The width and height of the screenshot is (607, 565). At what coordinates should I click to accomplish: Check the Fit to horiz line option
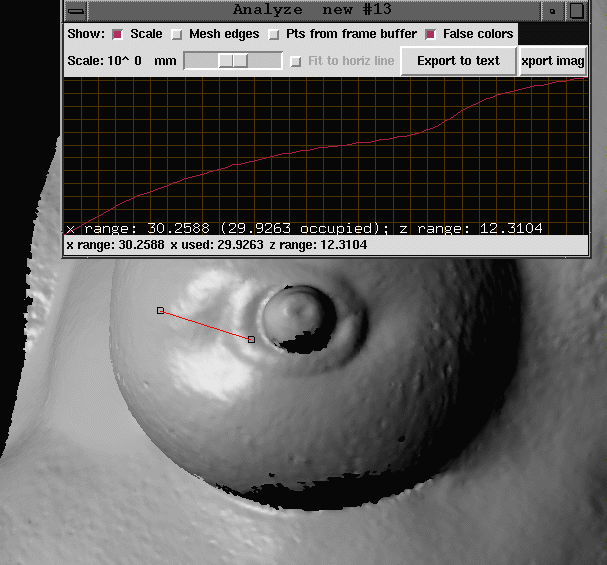pos(296,61)
